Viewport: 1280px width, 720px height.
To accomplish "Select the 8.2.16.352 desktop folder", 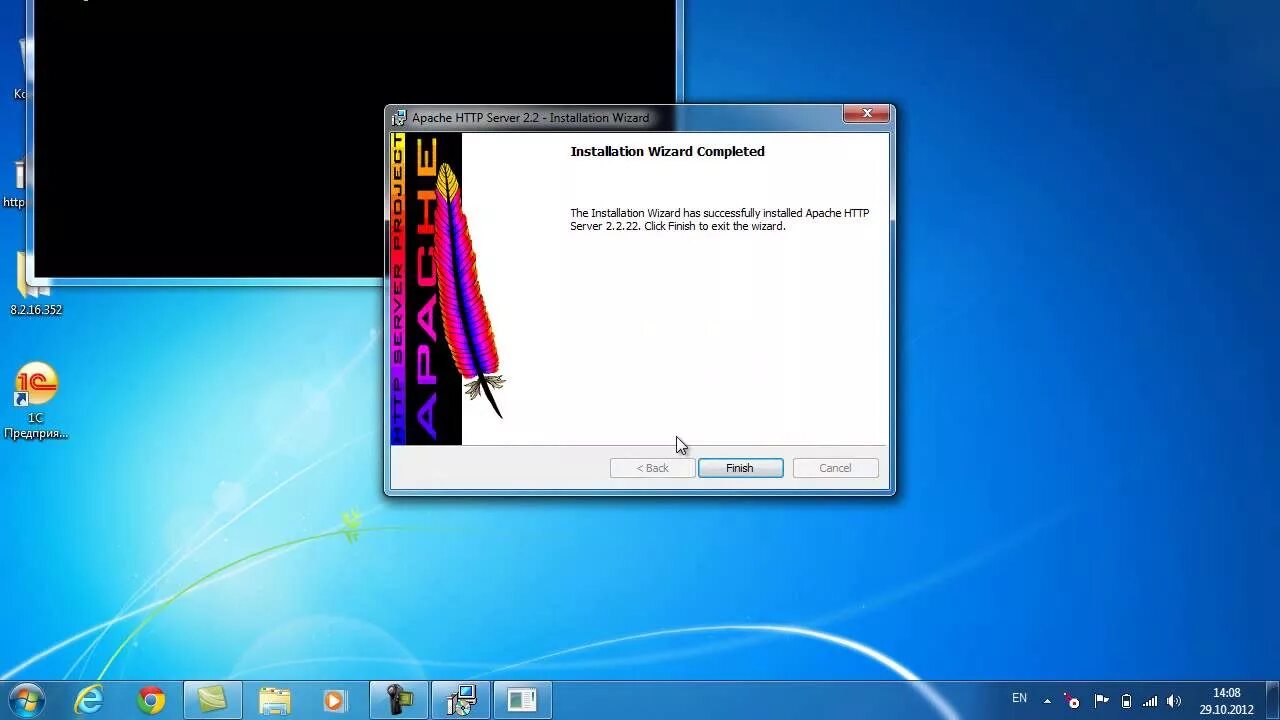I will (x=36, y=285).
